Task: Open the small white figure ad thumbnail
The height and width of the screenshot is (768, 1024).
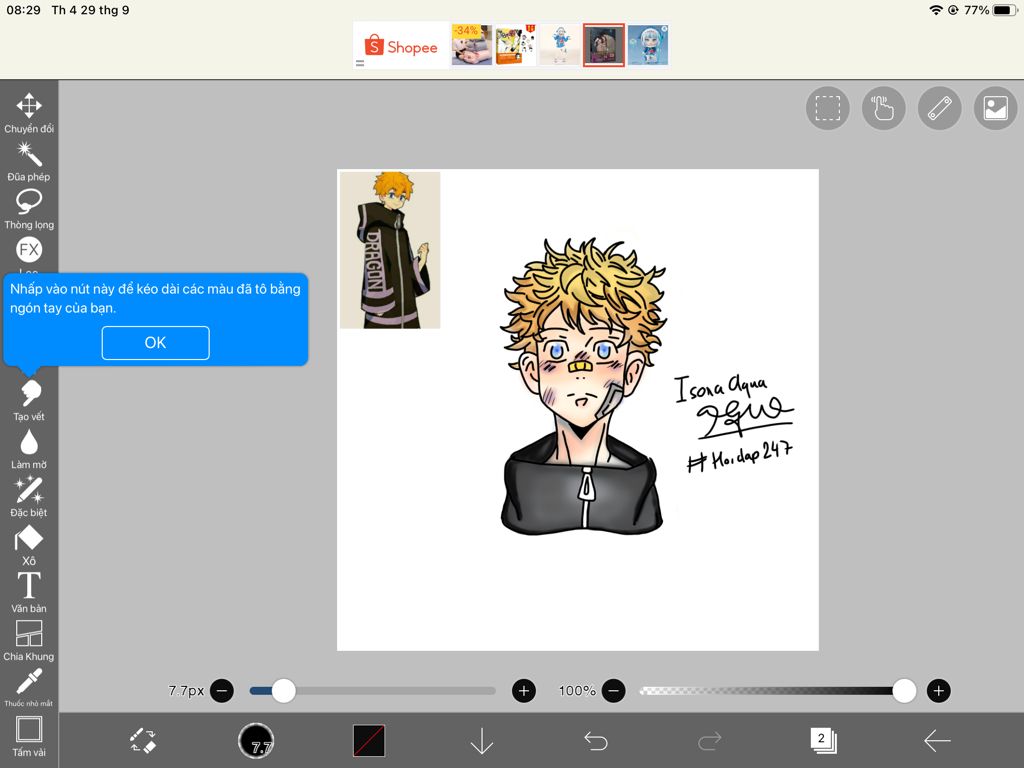Action: 560,45
